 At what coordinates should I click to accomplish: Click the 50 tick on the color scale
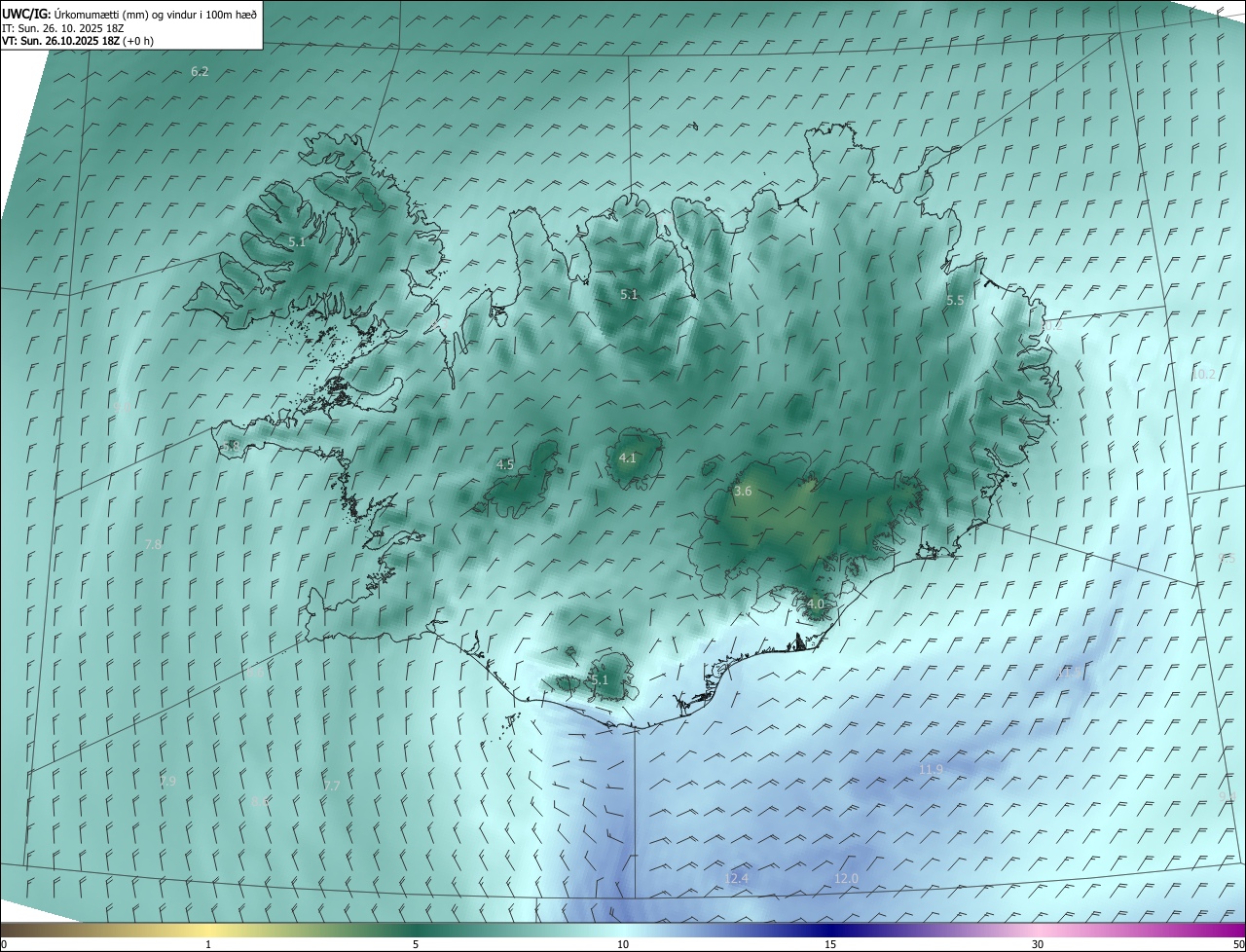click(x=1238, y=944)
